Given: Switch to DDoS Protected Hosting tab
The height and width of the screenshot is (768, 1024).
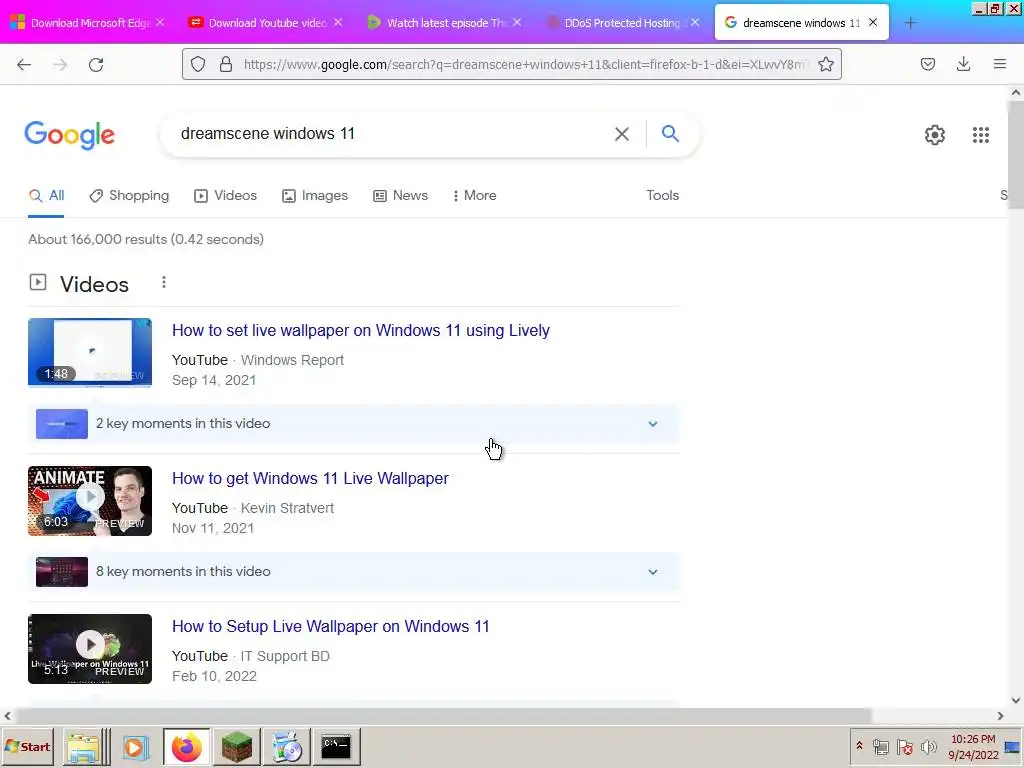Looking at the screenshot, I should click(622, 23).
